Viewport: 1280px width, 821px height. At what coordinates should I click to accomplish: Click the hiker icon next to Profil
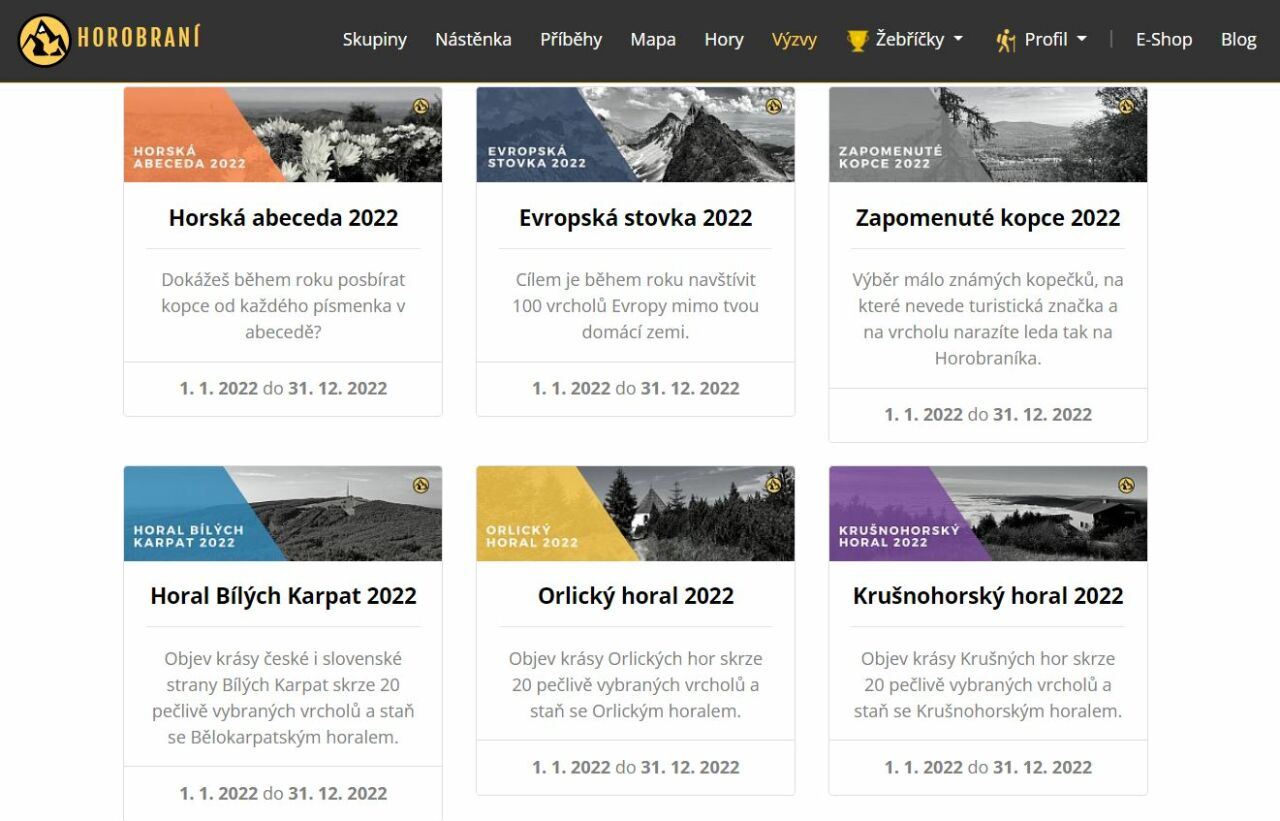coord(1005,40)
